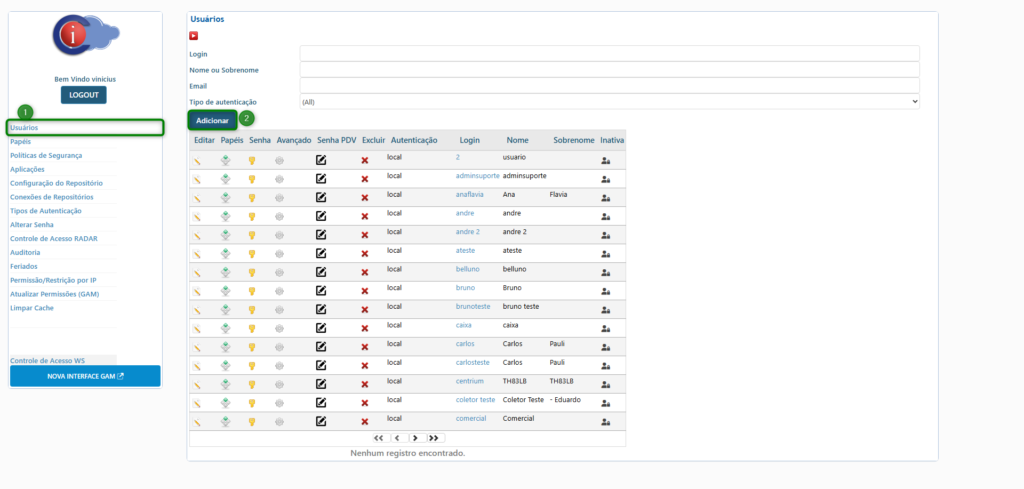Open Senha PDV edit icon for bruno
The height and width of the screenshot is (489, 1024).
321,291
